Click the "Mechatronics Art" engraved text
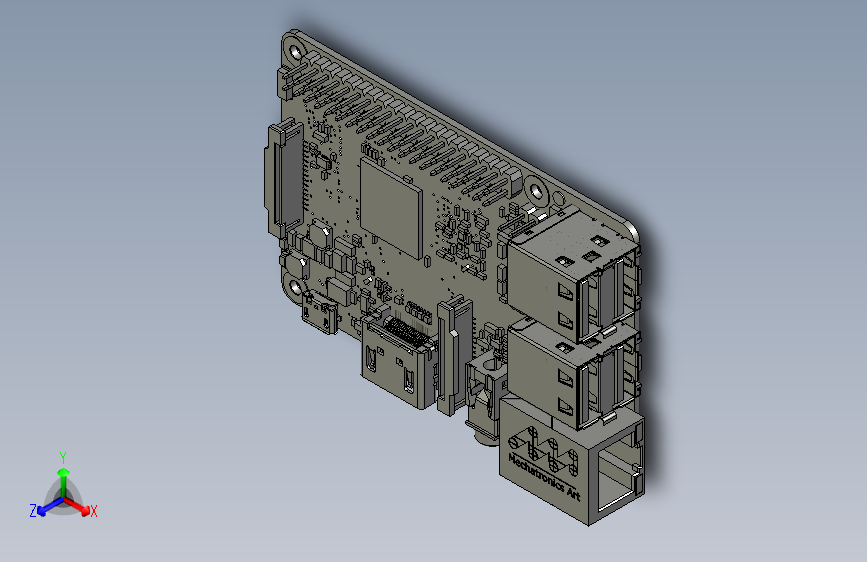This screenshot has width=867, height=562. [x=544, y=477]
